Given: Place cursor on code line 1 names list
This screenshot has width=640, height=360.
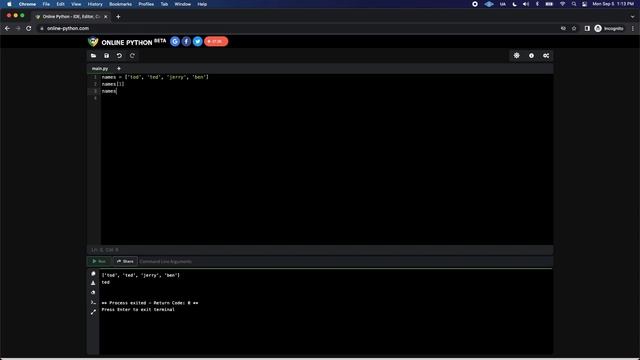Looking at the screenshot, I should coord(155,77).
